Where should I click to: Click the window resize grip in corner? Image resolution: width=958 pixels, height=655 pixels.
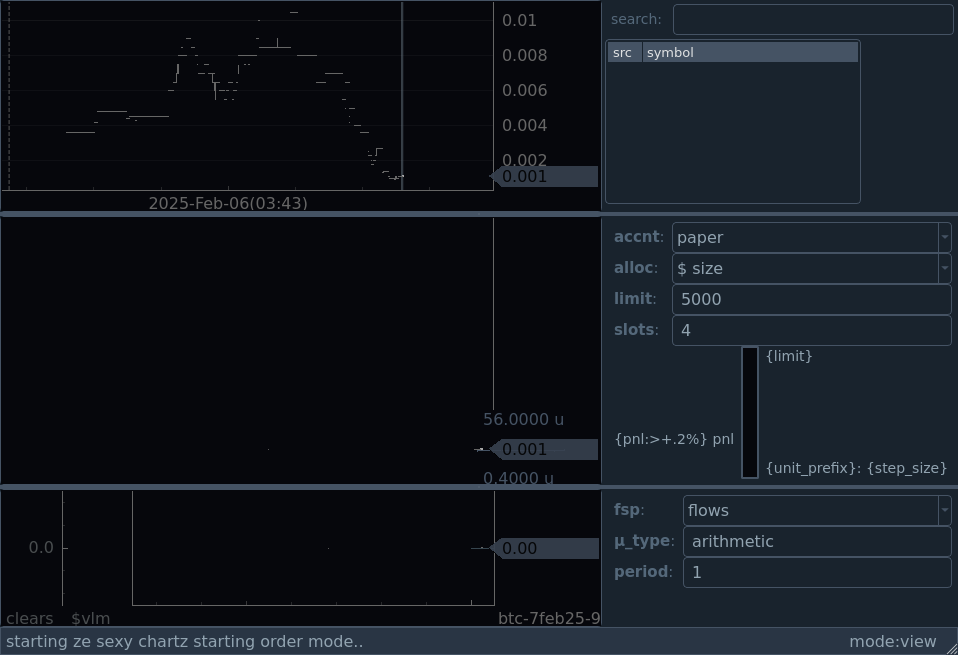click(950, 648)
